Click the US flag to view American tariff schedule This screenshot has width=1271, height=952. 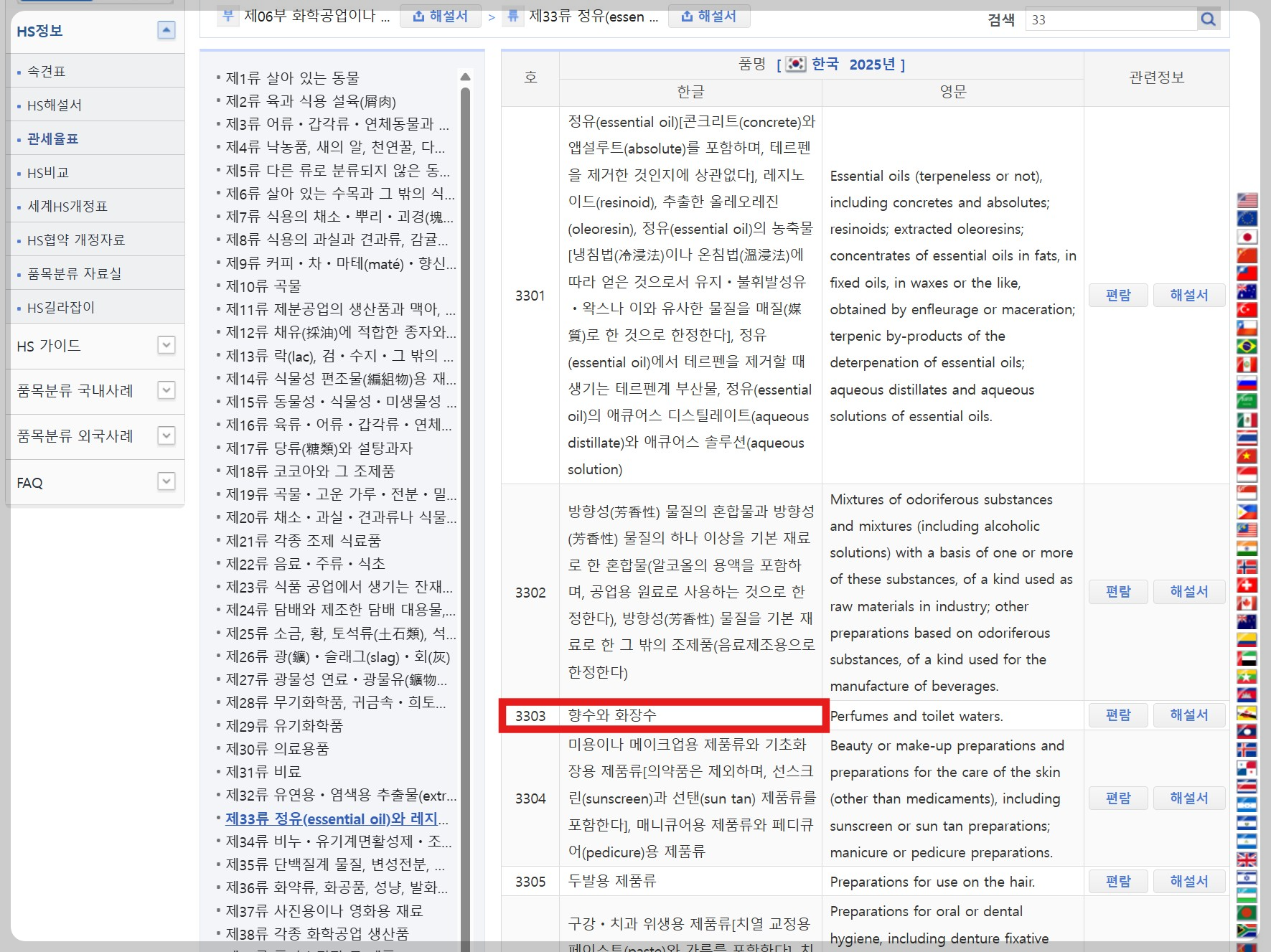click(1247, 200)
